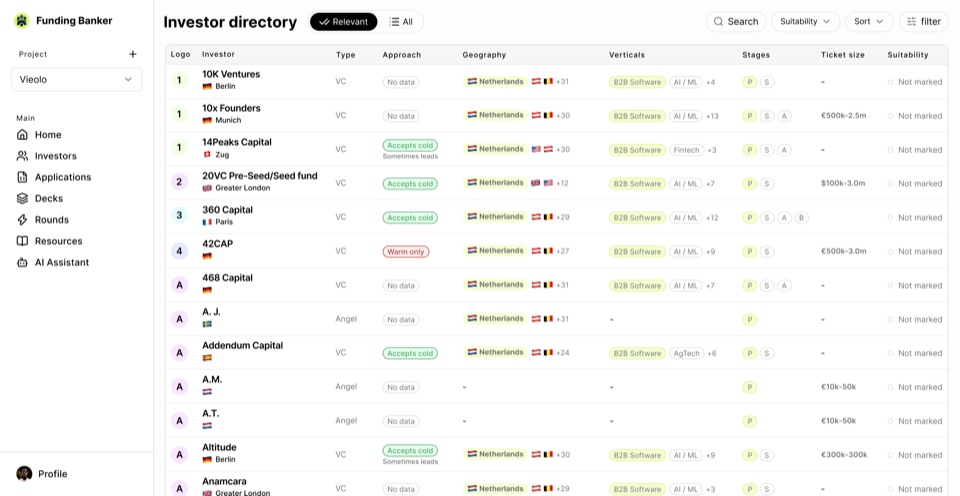Add a new project with plus icon
960x496 pixels.
coord(133,54)
